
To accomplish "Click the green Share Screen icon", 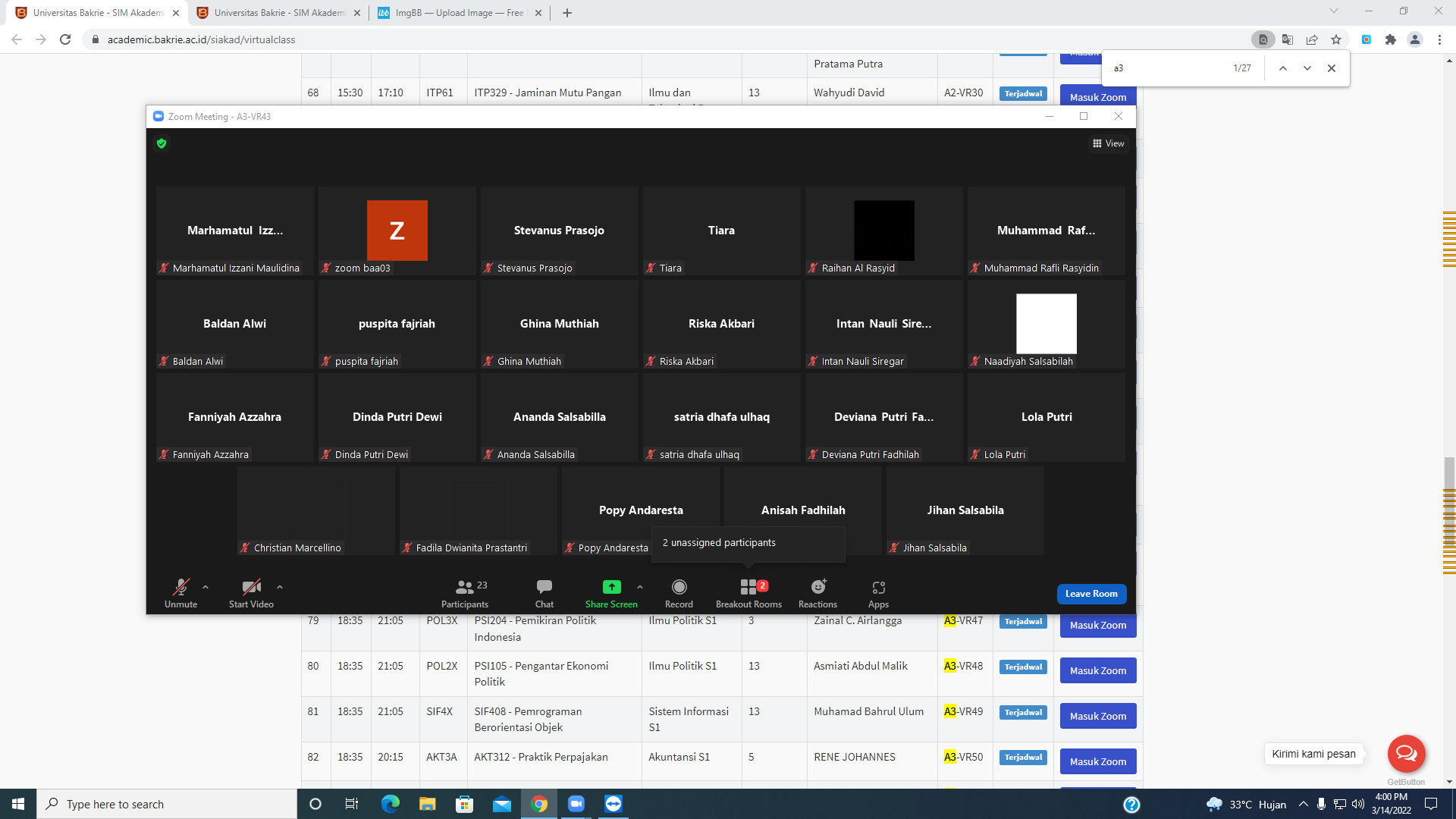I will (611, 587).
